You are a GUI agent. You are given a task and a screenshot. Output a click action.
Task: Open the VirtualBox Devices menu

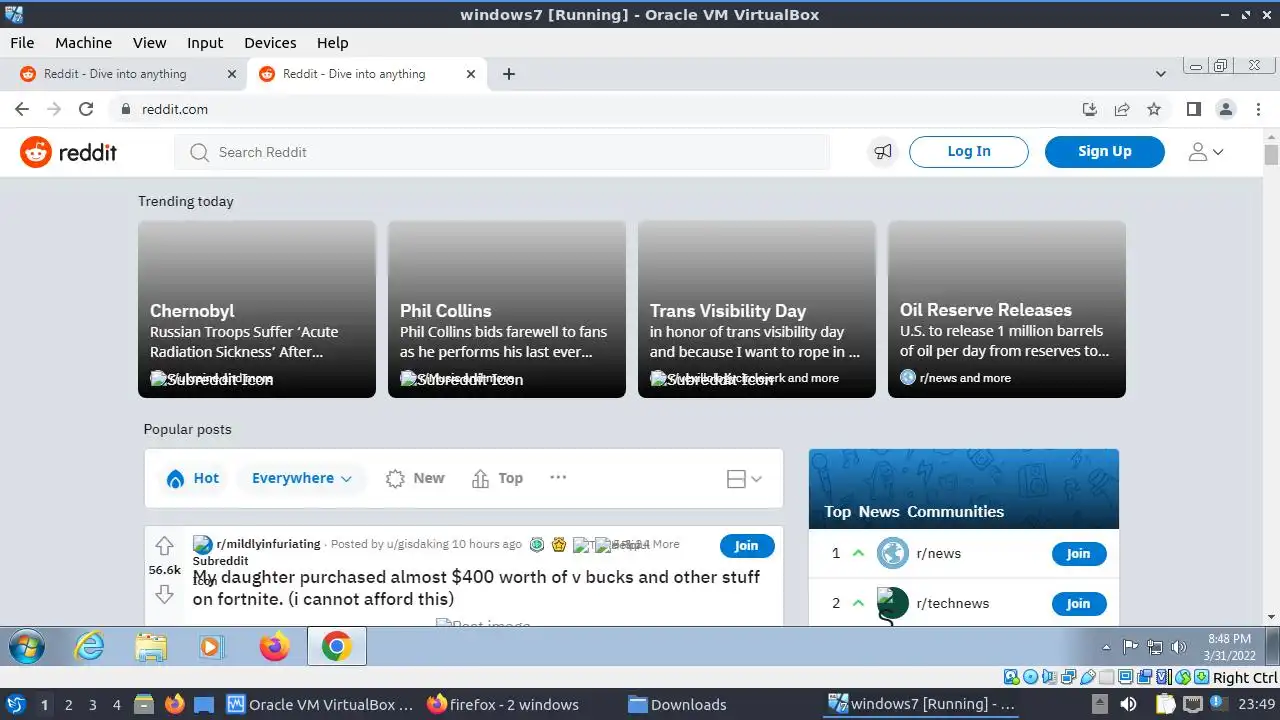(270, 43)
